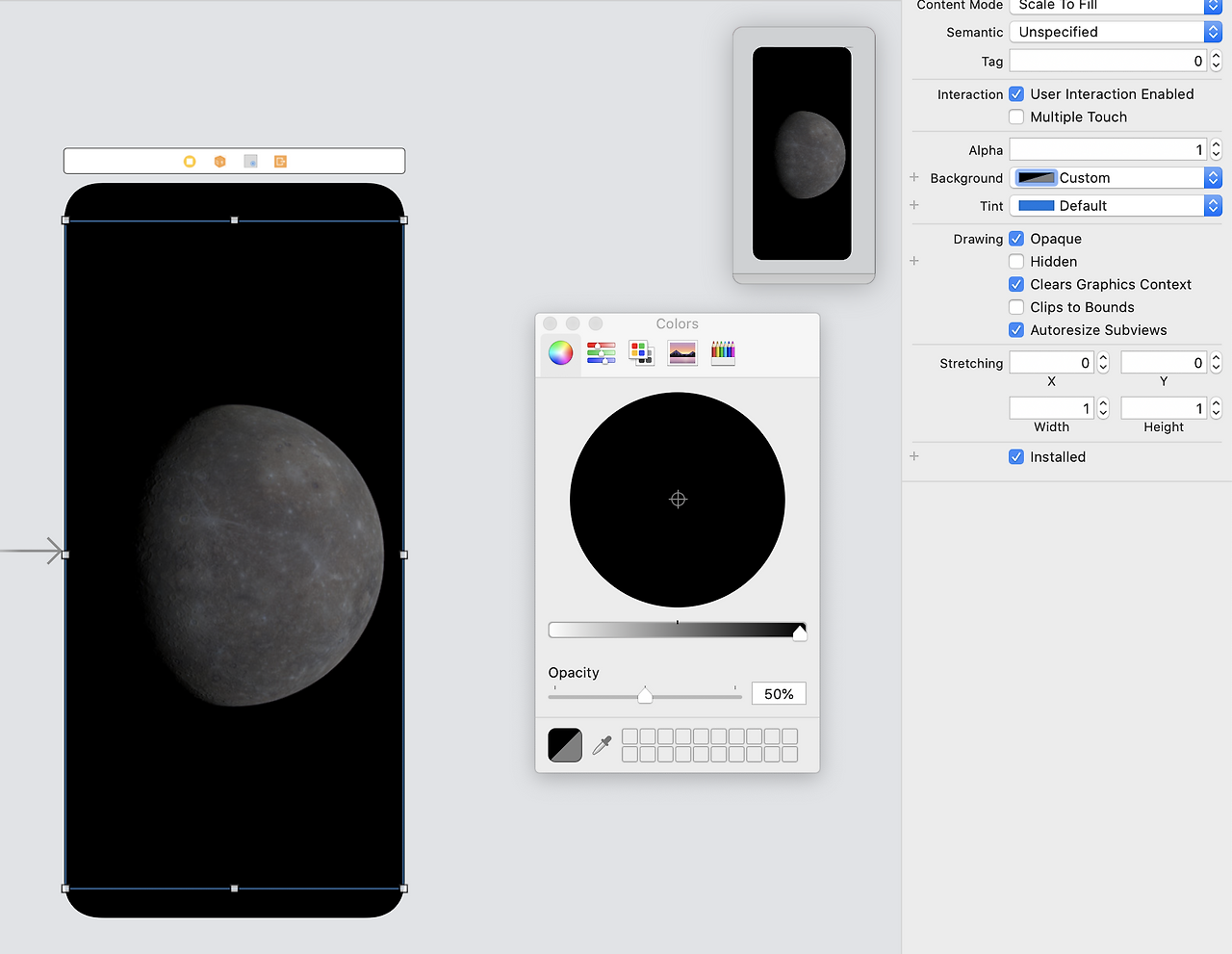Check the Hidden drawing option
This screenshot has height=954, width=1232.
click(x=1016, y=262)
